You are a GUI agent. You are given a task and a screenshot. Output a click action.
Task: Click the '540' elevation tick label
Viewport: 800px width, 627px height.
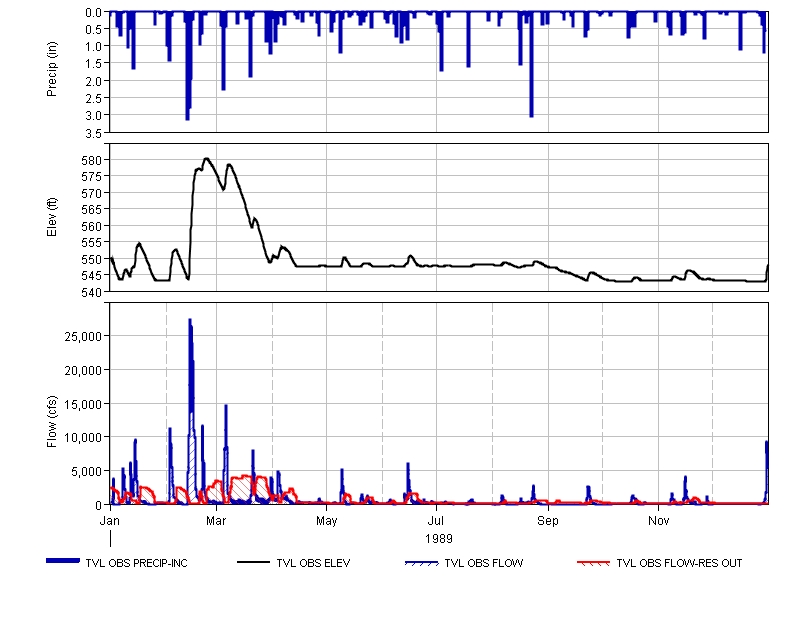pos(92,292)
